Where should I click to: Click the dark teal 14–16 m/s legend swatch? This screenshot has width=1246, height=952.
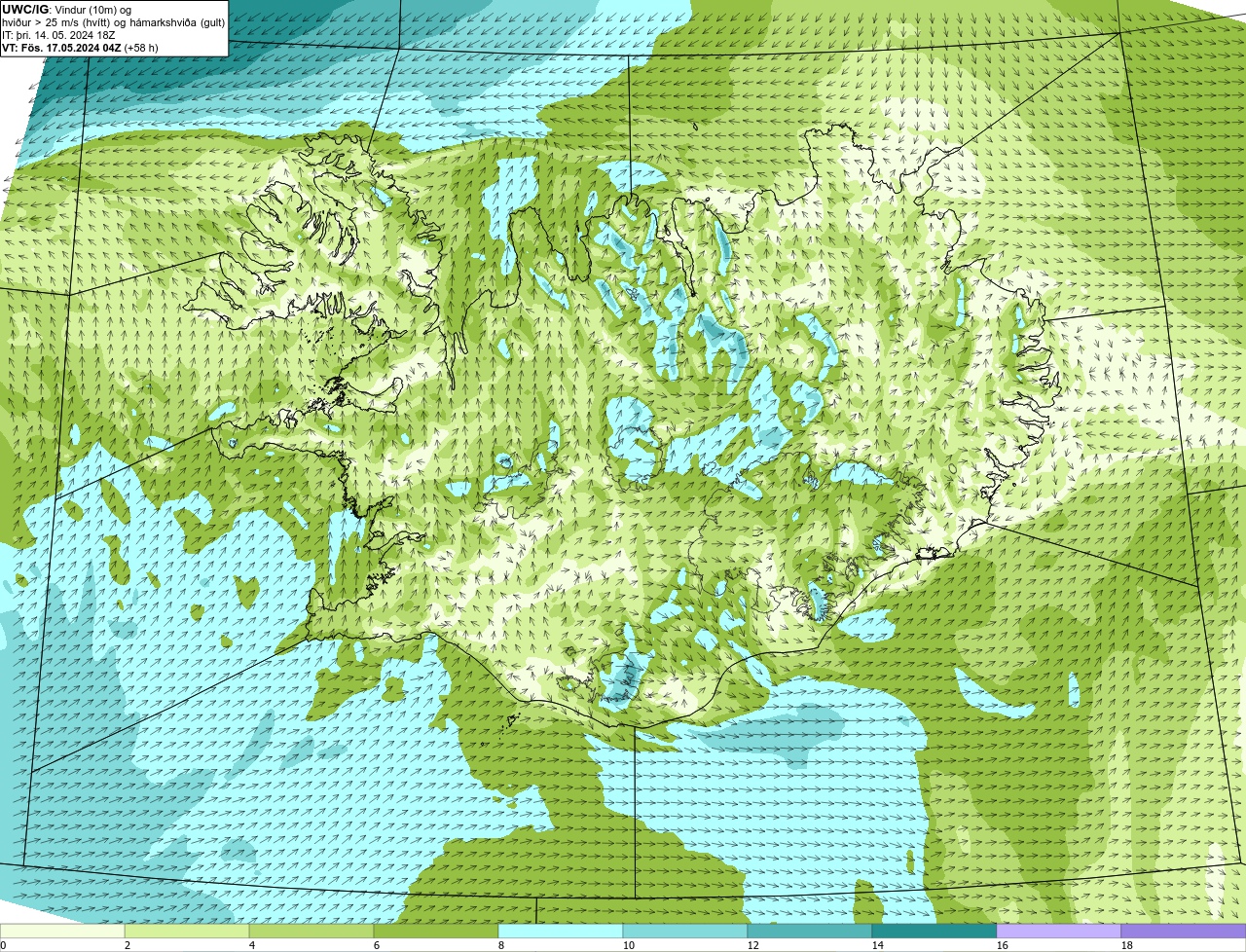pyautogui.click(x=934, y=932)
